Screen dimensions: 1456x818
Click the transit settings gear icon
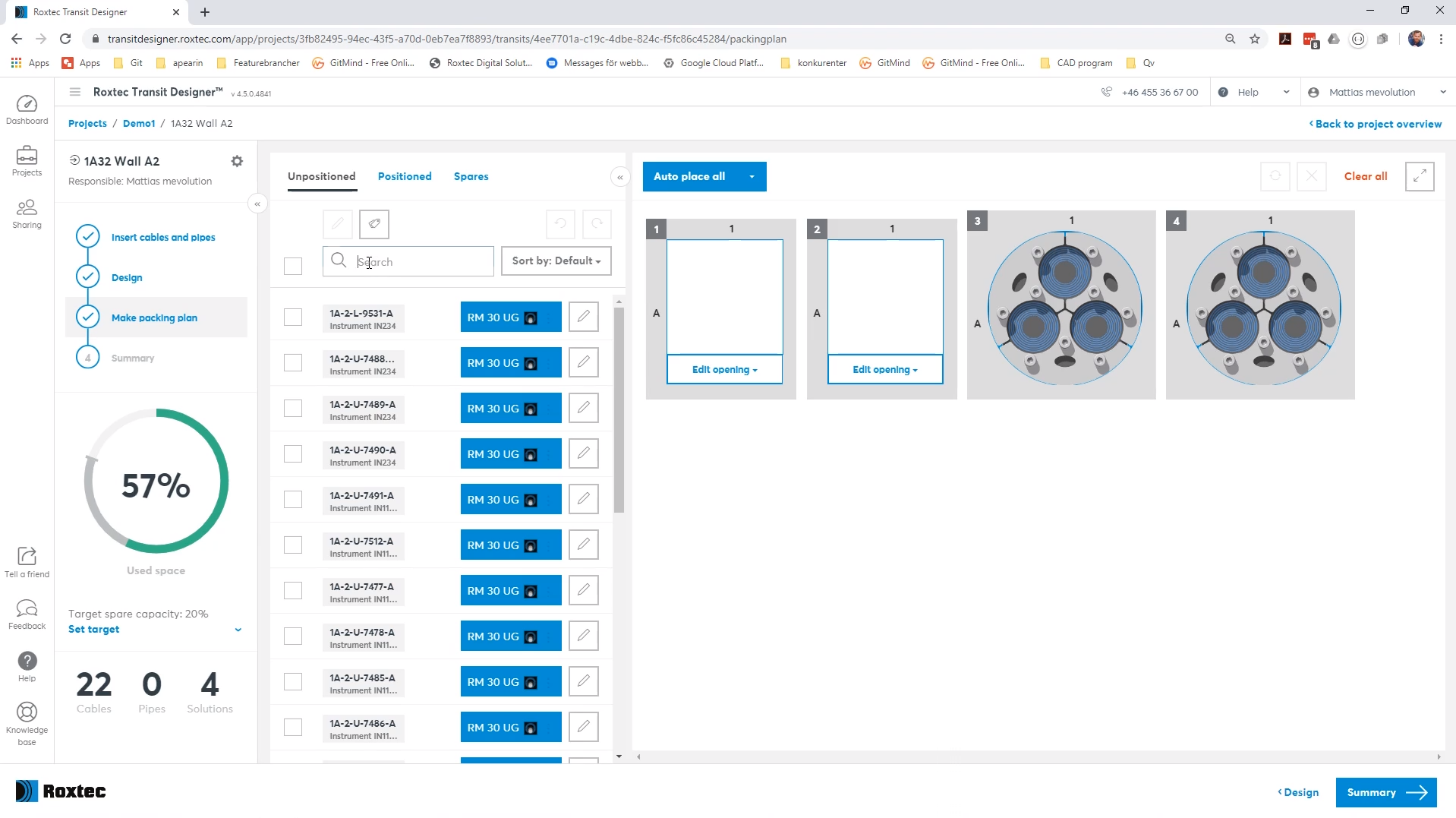tap(237, 161)
